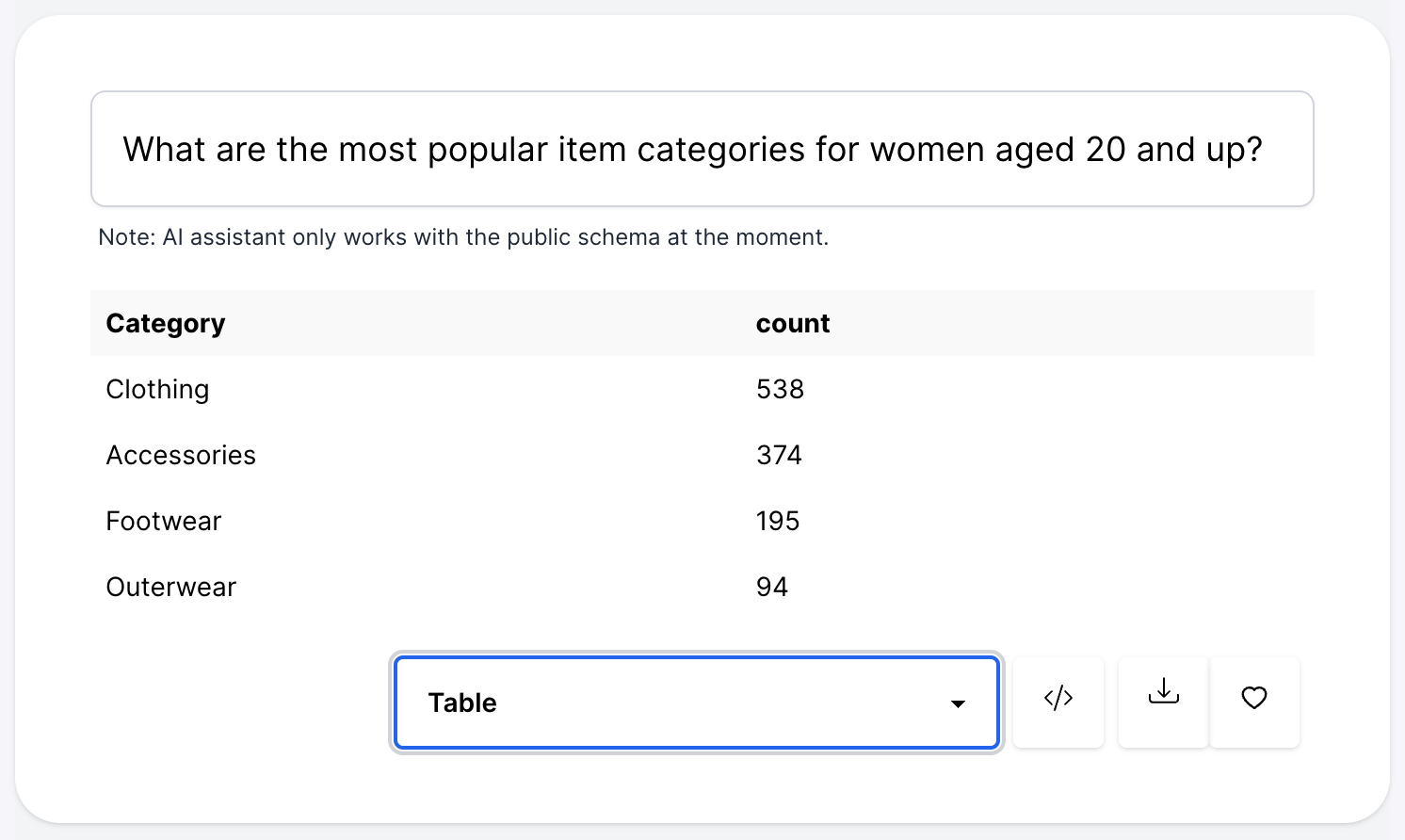Select the Accessories row label
Screen dimensions: 1405x840
click(181, 456)
